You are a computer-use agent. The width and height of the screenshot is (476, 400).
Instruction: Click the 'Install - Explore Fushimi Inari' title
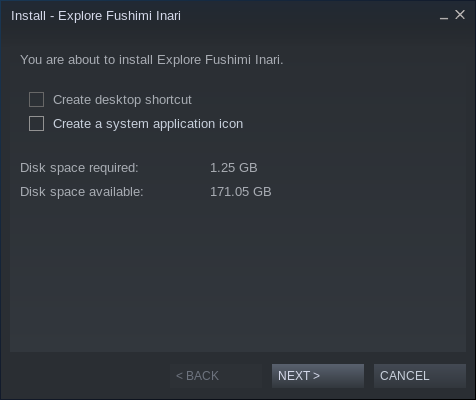click(x=96, y=16)
